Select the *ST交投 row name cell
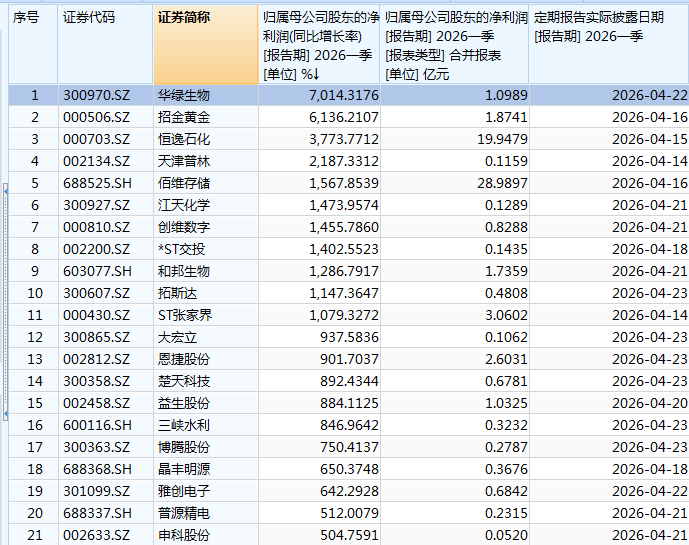 point(184,250)
